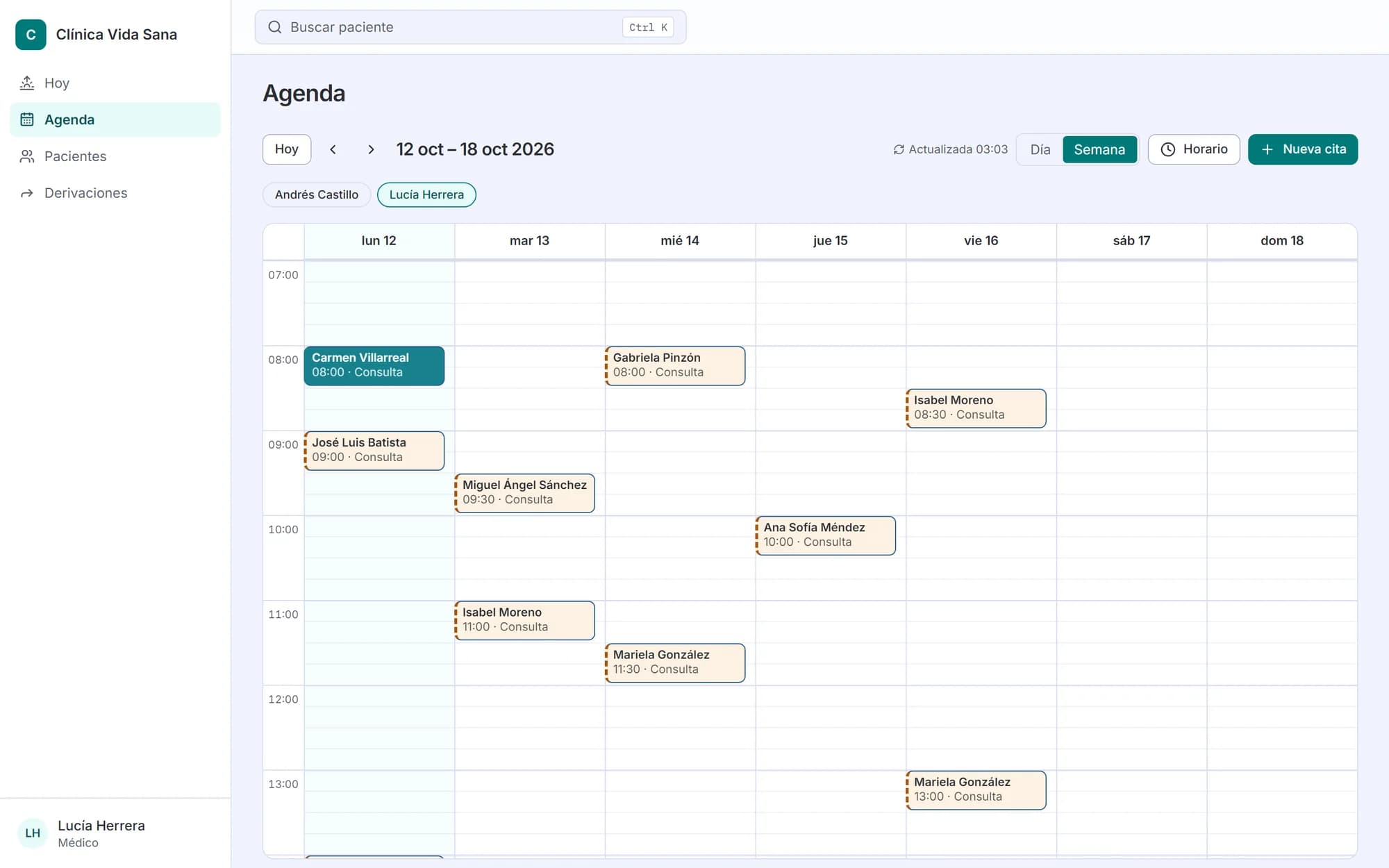Click the dom 18 column header
Screen dimensions: 1389x868
tap(1282, 241)
